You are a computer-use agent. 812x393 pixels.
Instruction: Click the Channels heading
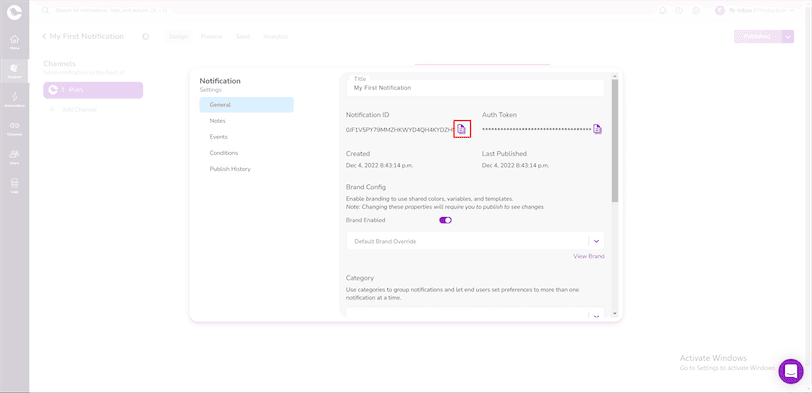pyautogui.click(x=60, y=64)
